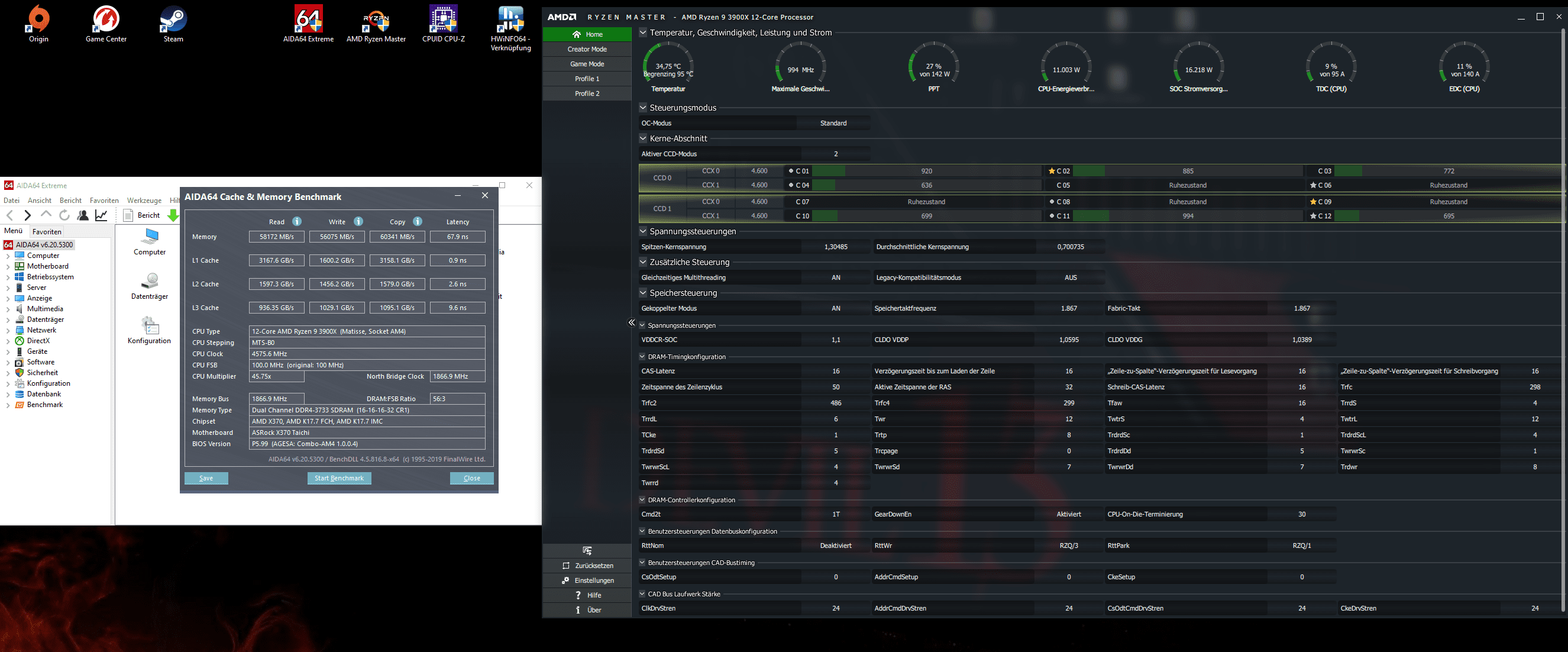The image size is (1568, 652).
Task: Collapse the Zusätzliche Steuerung section
Action: (643, 262)
